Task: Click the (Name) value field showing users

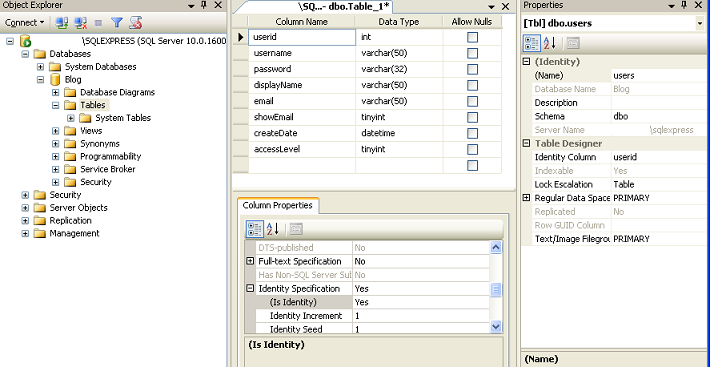Action: click(659, 76)
